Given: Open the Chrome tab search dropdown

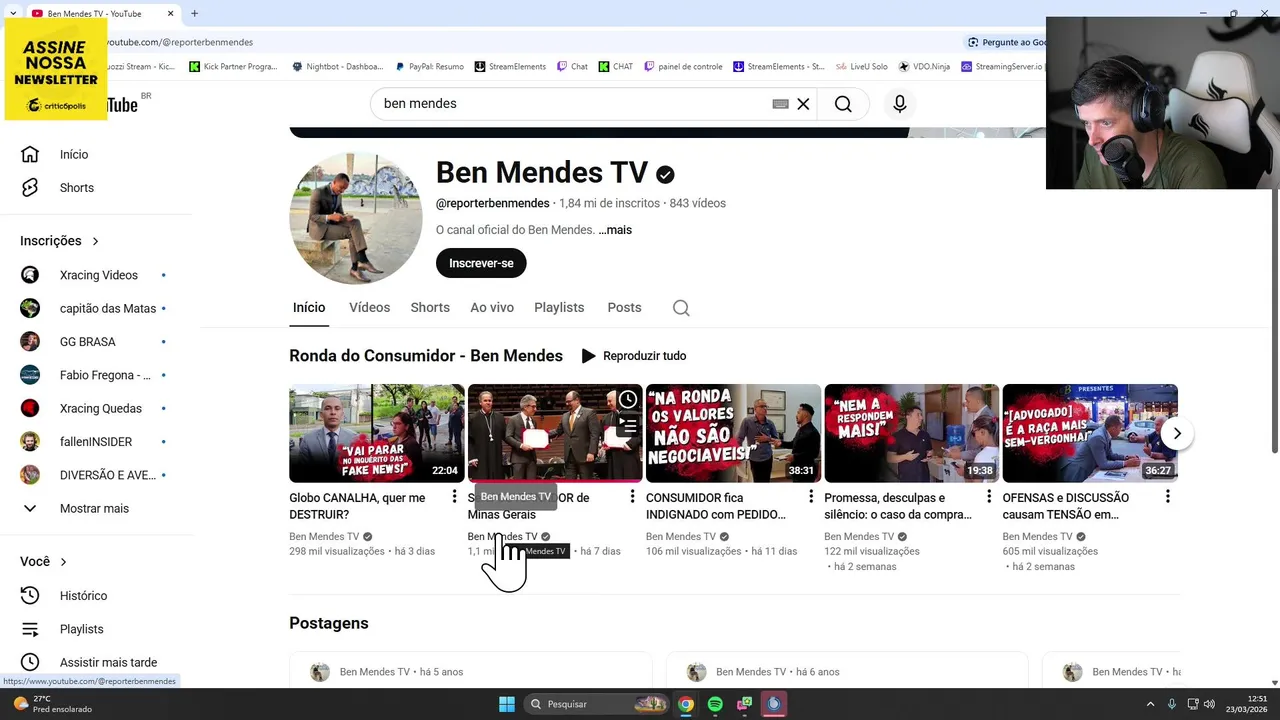Looking at the screenshot, I should click(12, 13).
